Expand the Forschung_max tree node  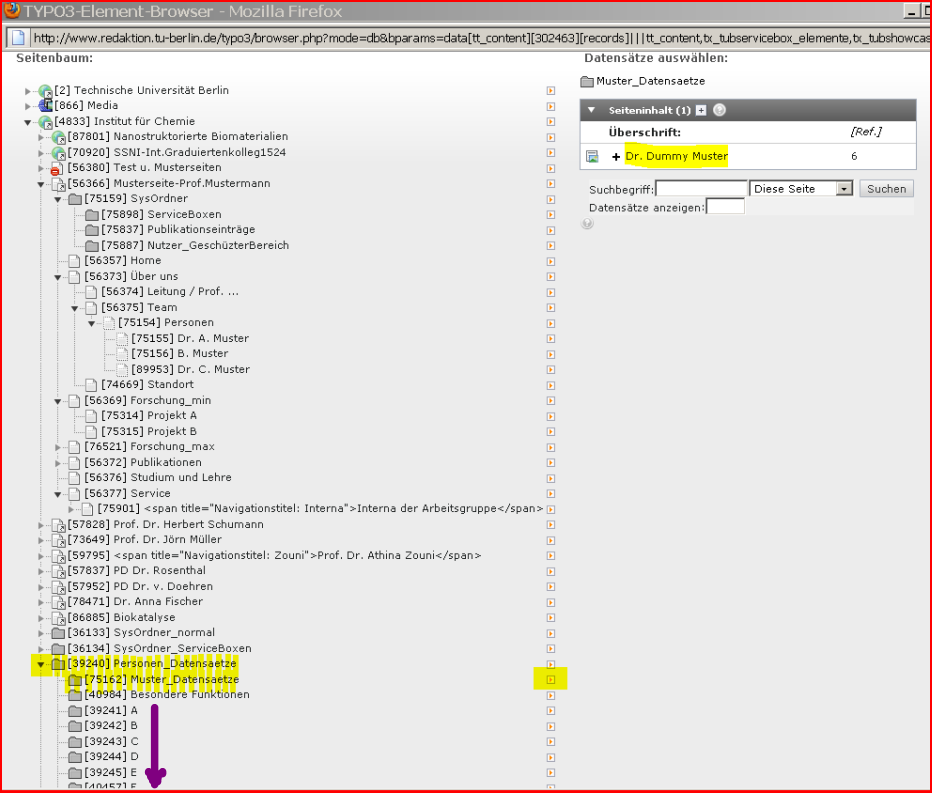tap(58, 447)
